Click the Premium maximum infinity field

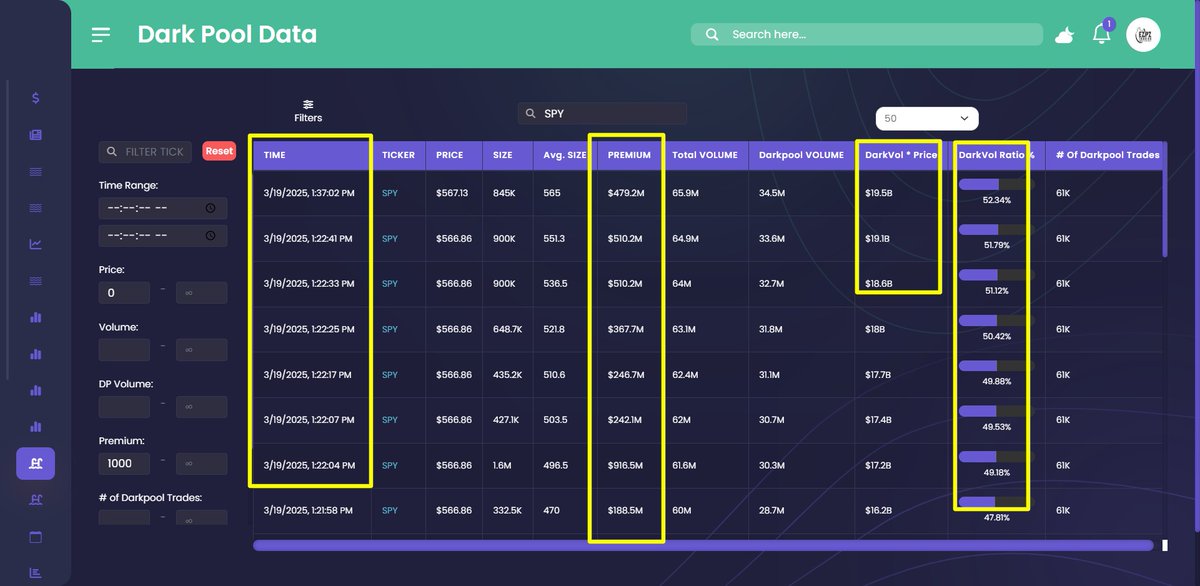201,464
